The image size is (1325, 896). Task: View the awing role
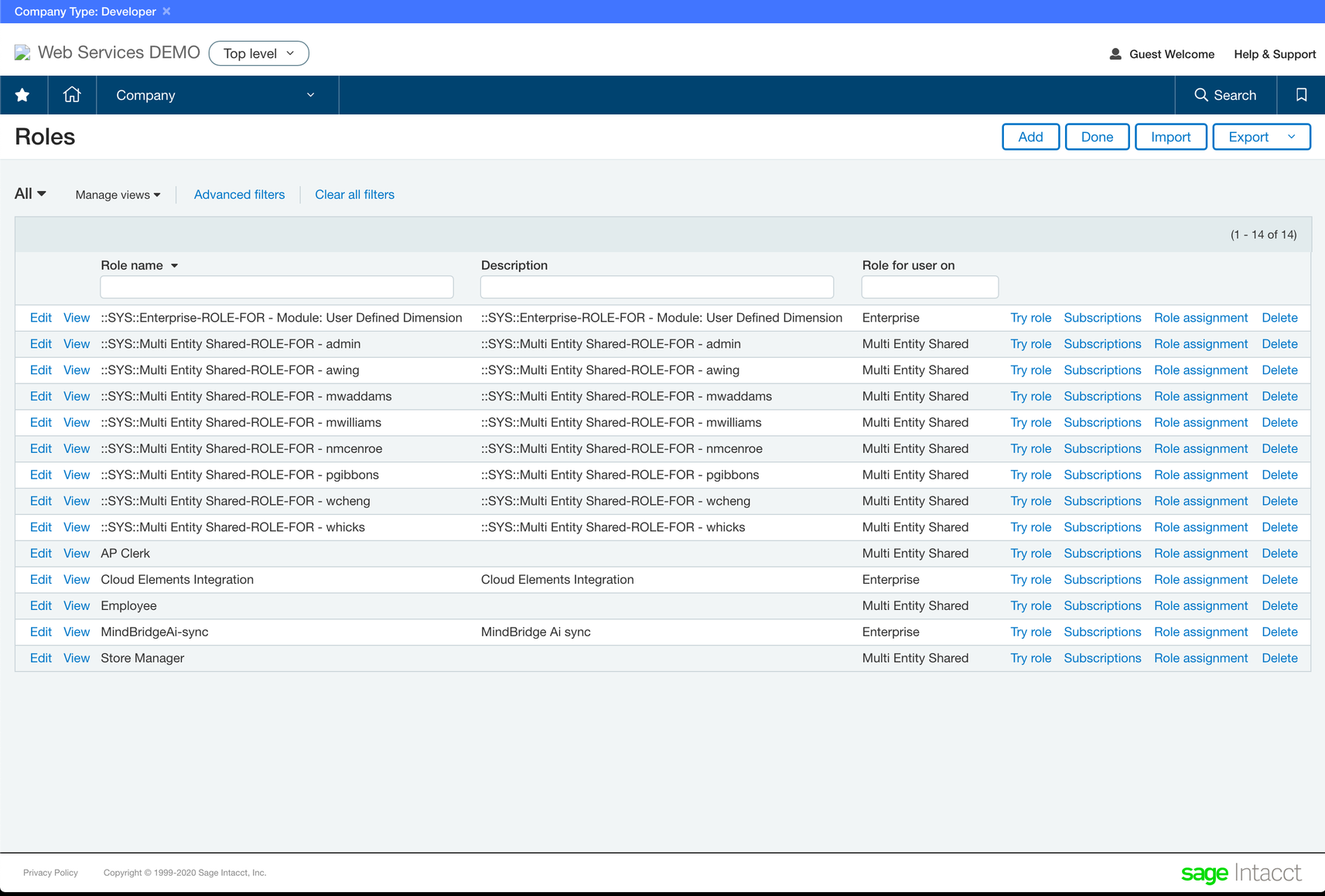point(77,370)
